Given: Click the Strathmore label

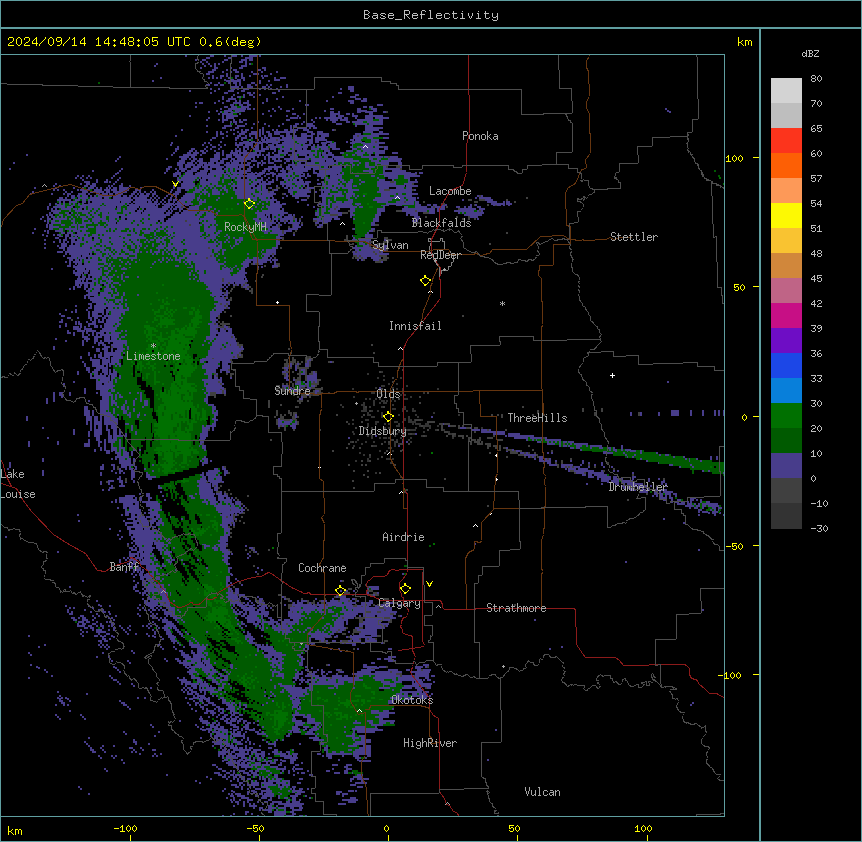Looking at the screenshot, I should (x=516, y=608).
